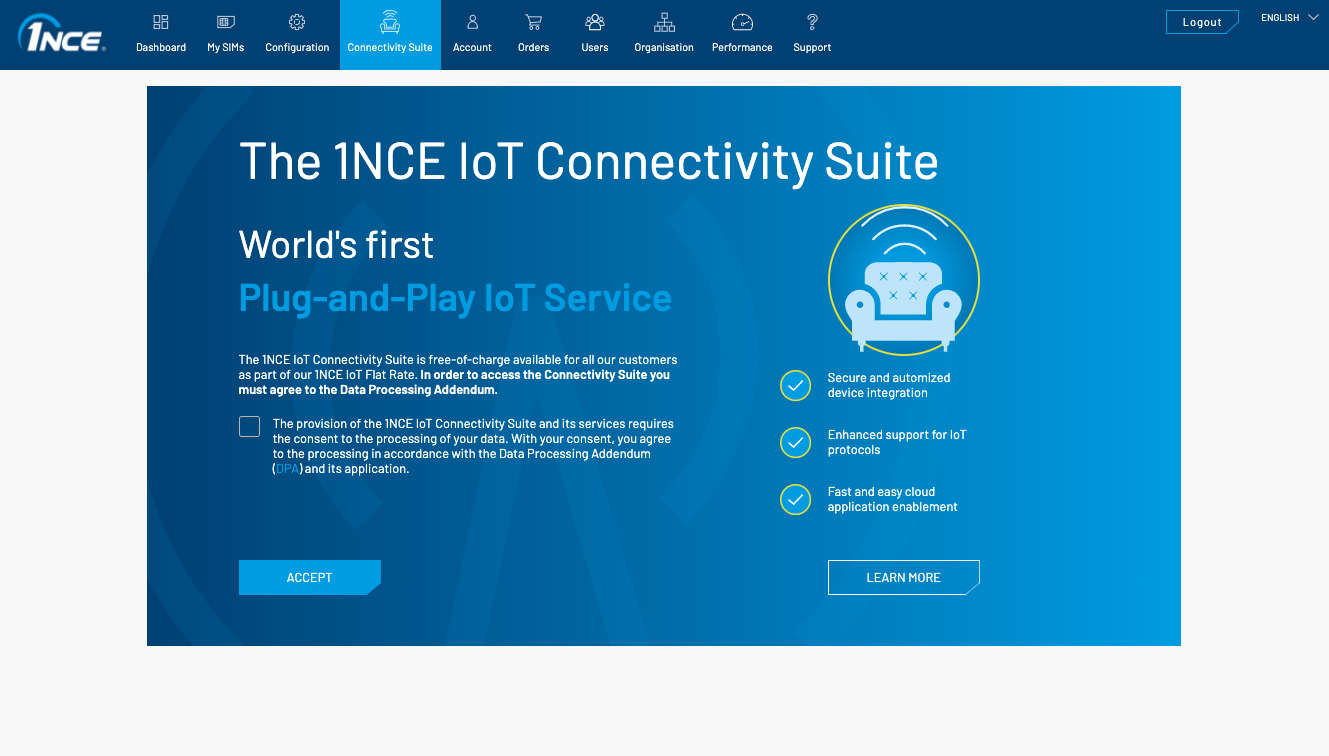Click the My SIMs card icon

(x=226, y=22)
